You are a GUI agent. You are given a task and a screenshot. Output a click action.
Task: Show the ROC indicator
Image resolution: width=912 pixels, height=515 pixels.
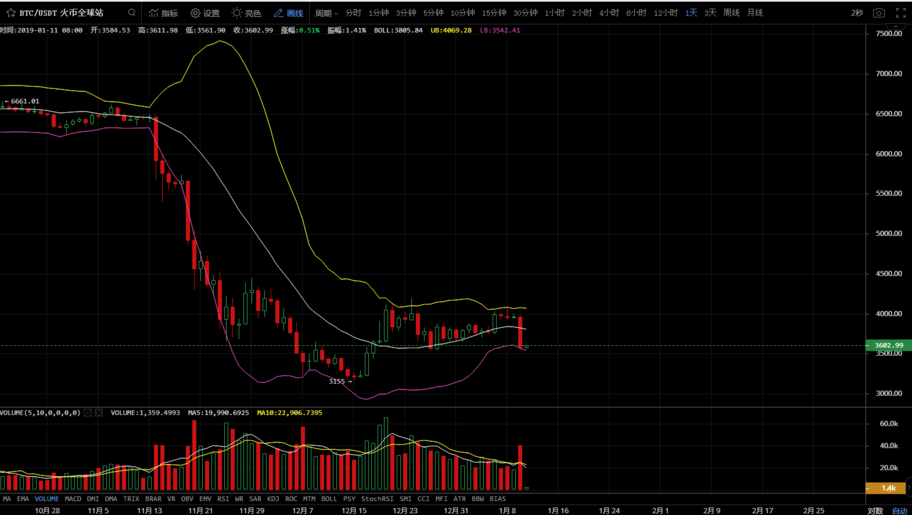[291, 499]
